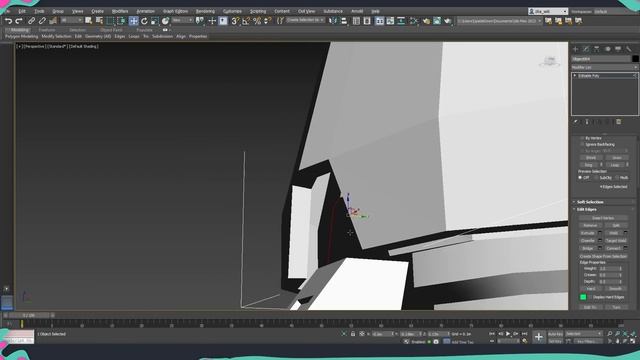Click the Bridge button

click(x=588, y=248)
